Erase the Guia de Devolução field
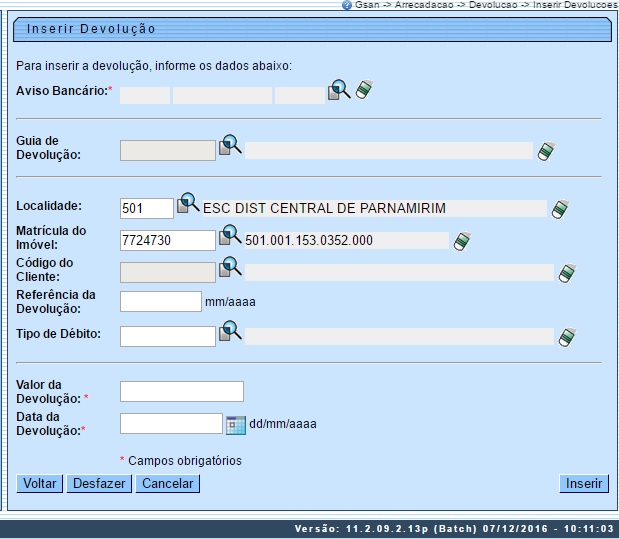Viewport: 619px width, 539px height. 546,151
